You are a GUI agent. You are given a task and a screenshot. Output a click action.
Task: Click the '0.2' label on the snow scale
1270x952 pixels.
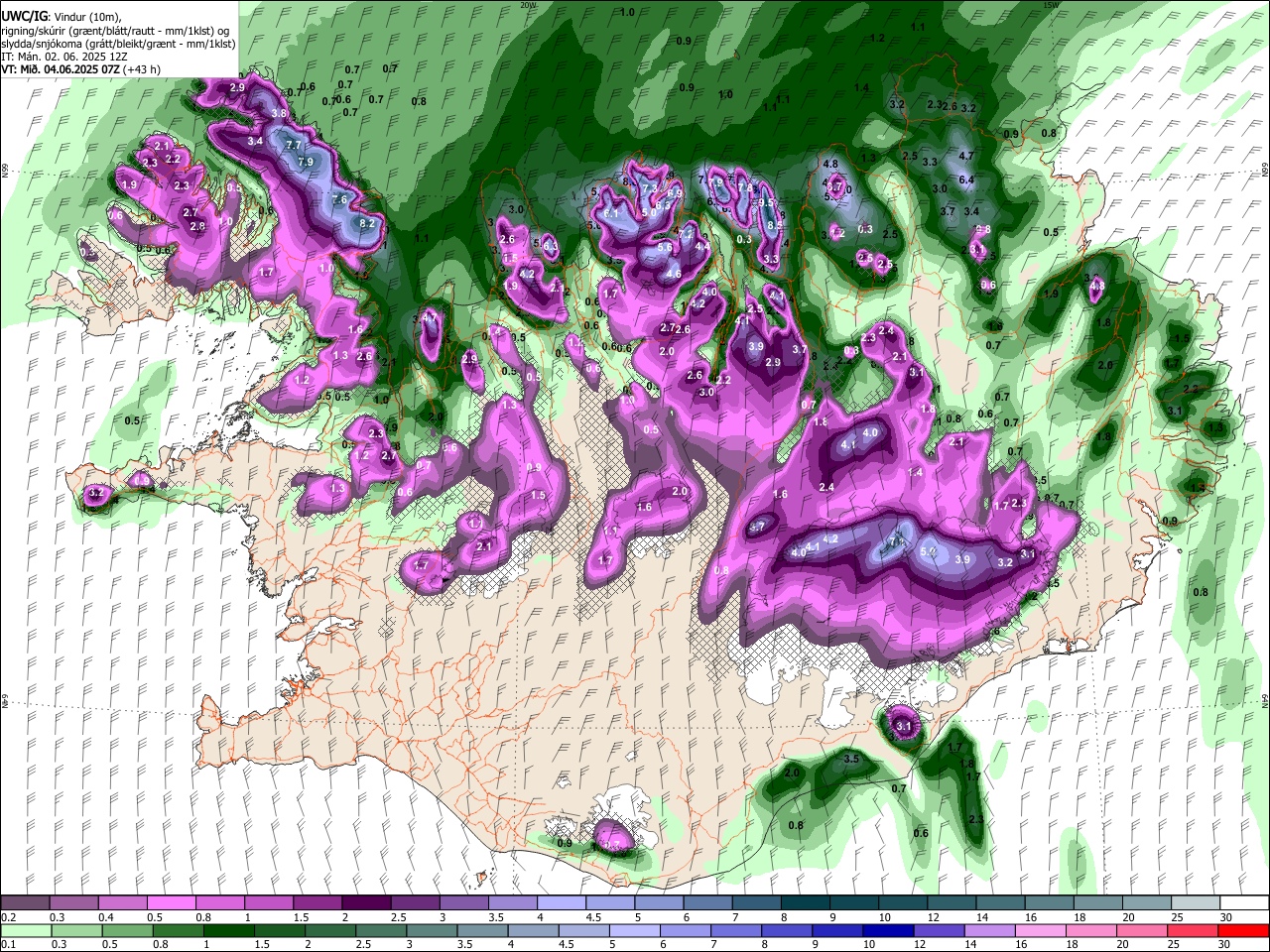coord(9,917)
